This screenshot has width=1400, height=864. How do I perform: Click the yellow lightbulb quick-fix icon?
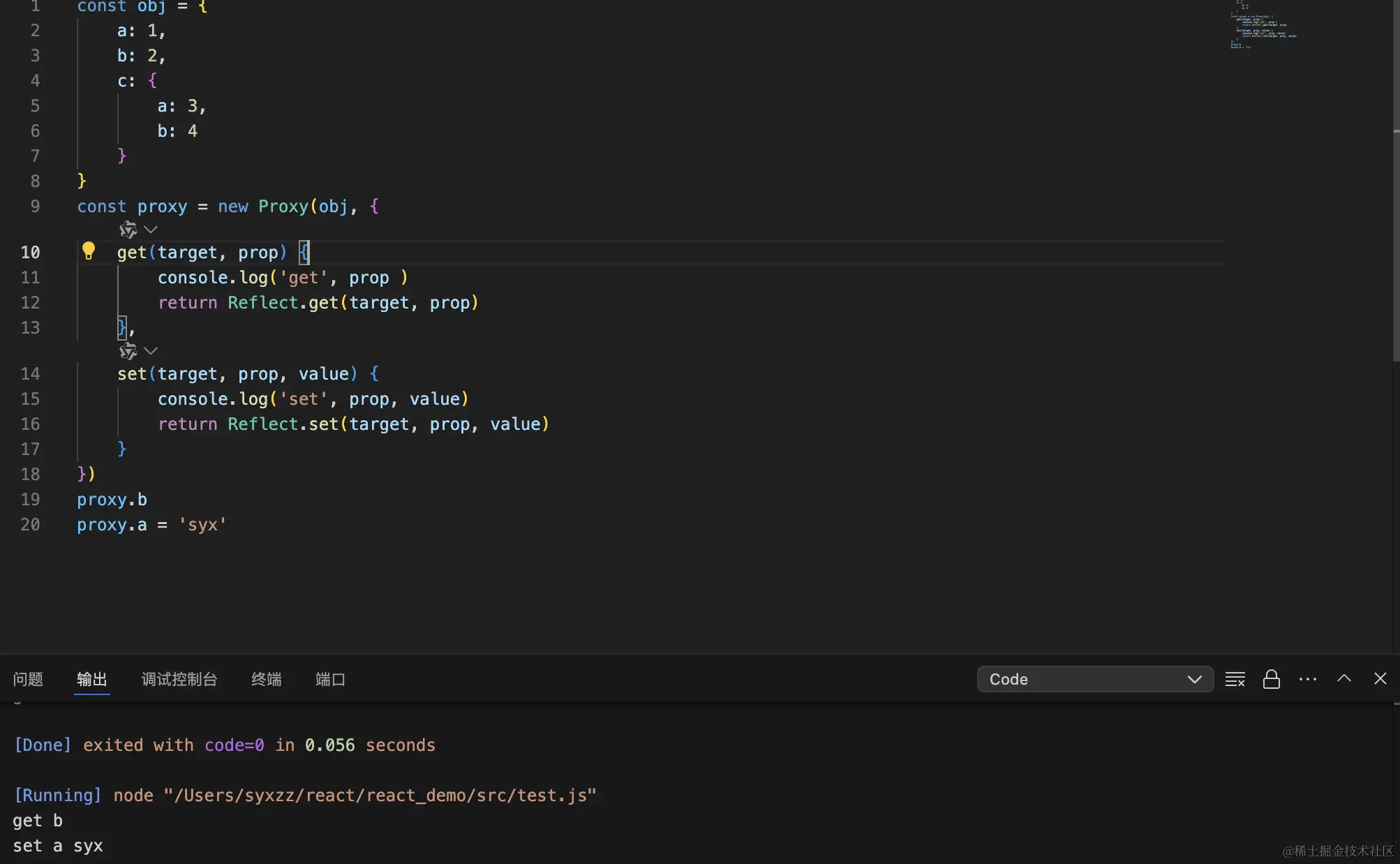89,251
